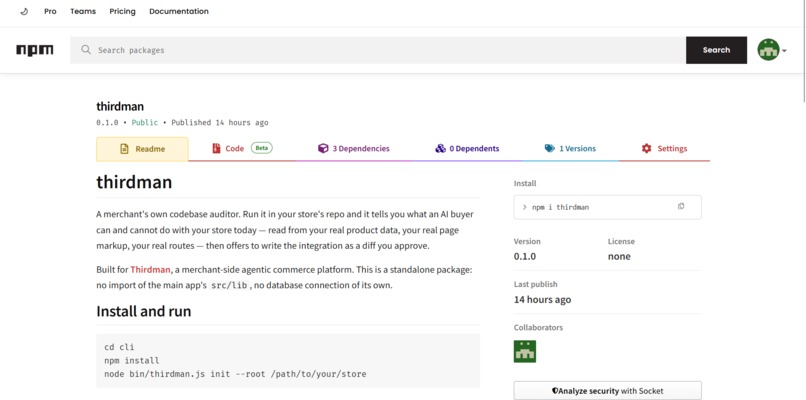
Task: Click the Dependents cubes icon
Action: [x=440, y=149]
